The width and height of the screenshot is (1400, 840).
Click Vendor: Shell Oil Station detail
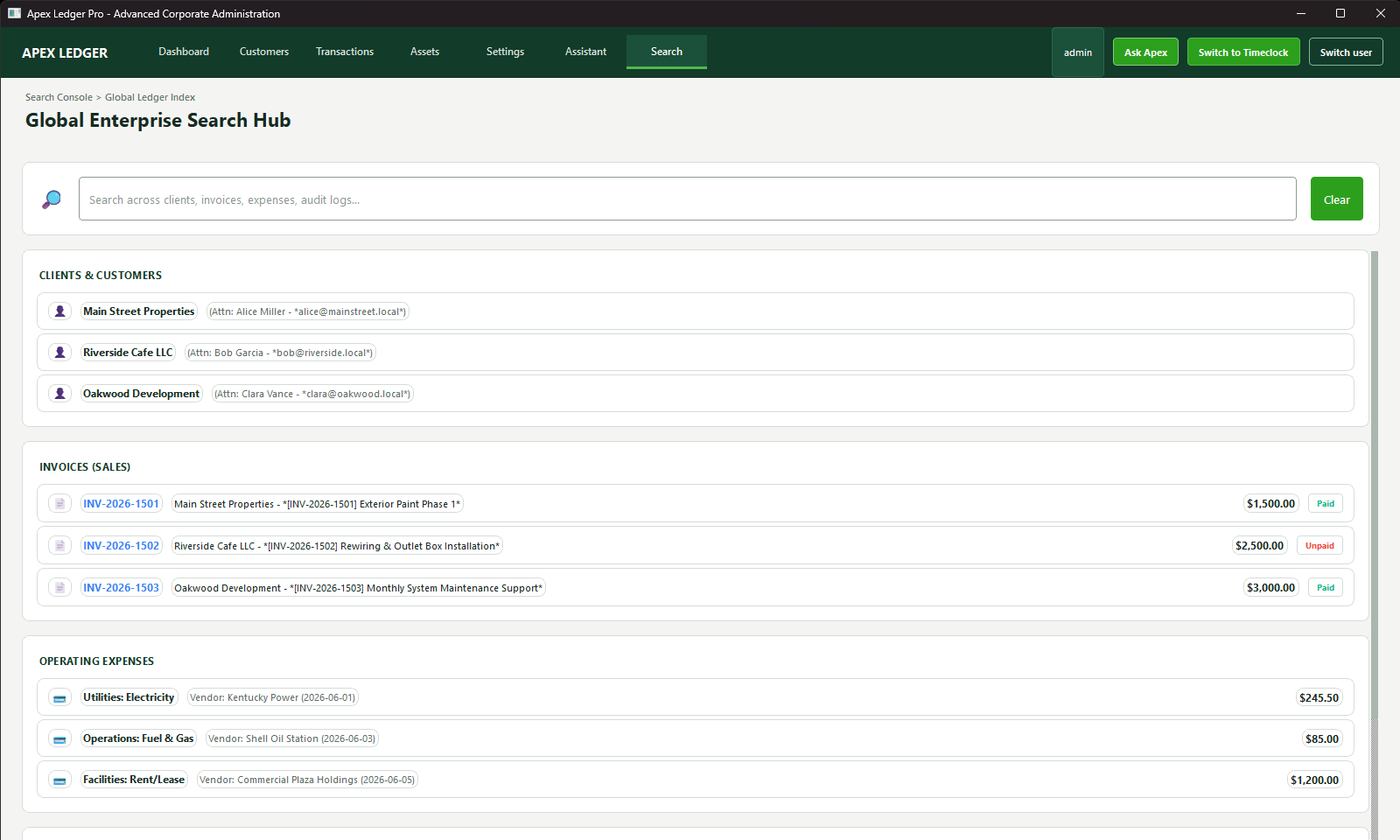tap(291, 738)
